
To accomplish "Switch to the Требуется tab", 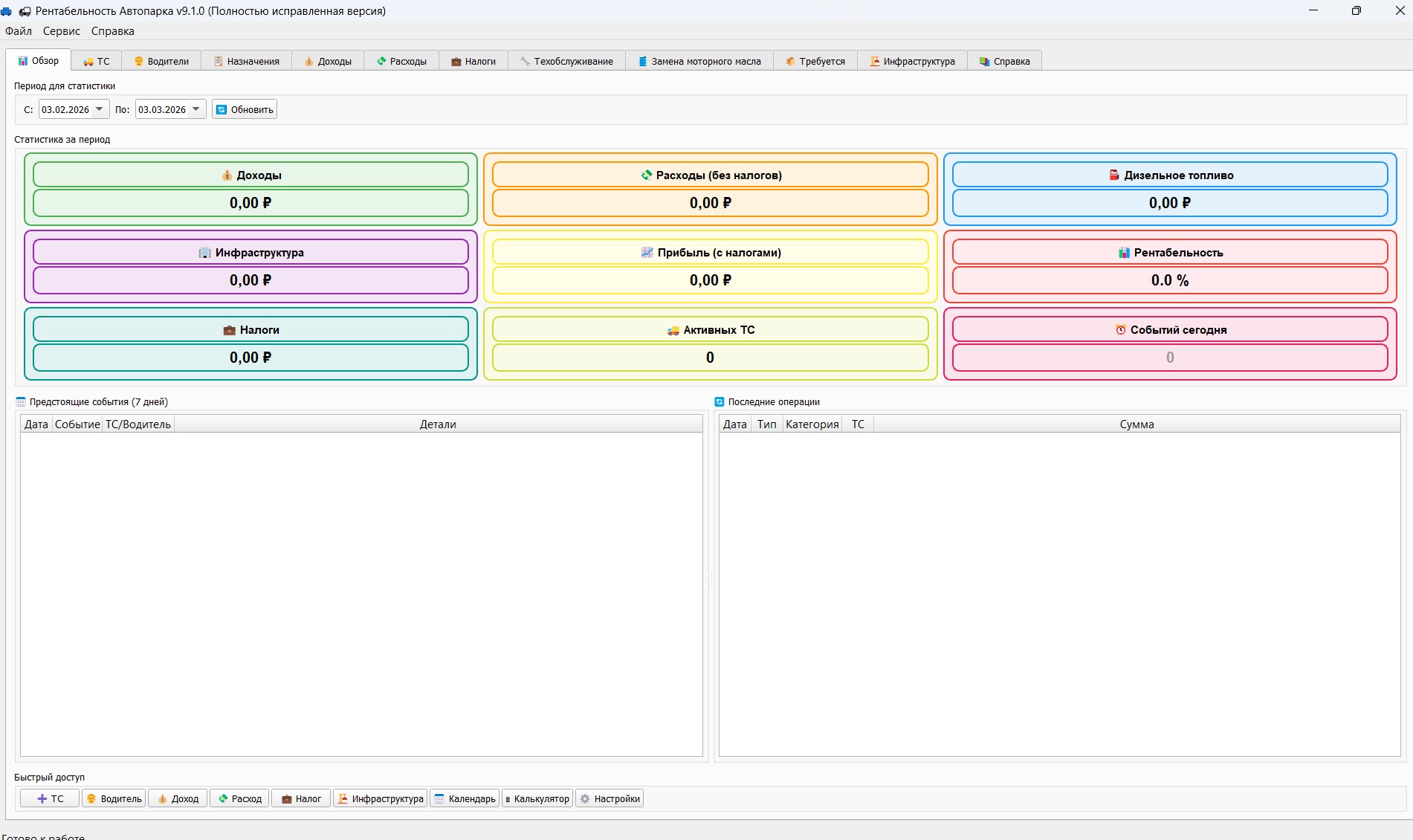I will tap(815, 62).
